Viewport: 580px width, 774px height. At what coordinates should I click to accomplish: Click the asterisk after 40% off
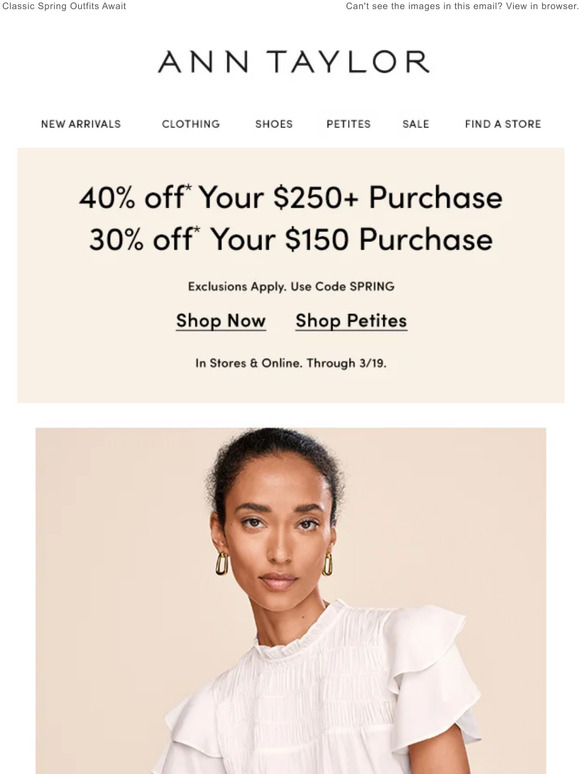click(188, 188)
